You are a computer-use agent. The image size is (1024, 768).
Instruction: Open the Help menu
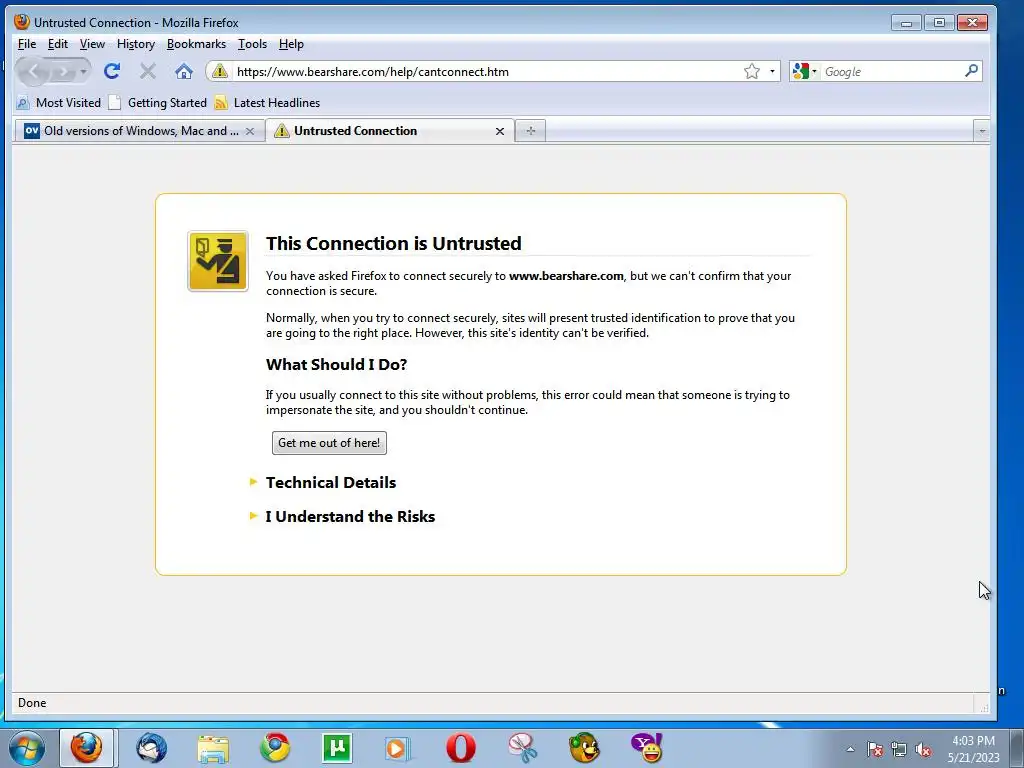click(291, 44)
